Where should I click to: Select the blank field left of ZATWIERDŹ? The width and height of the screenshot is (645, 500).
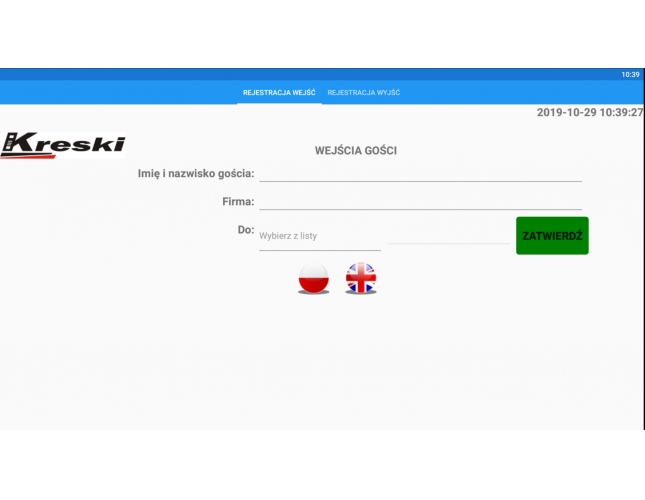[x=449, y=234]
